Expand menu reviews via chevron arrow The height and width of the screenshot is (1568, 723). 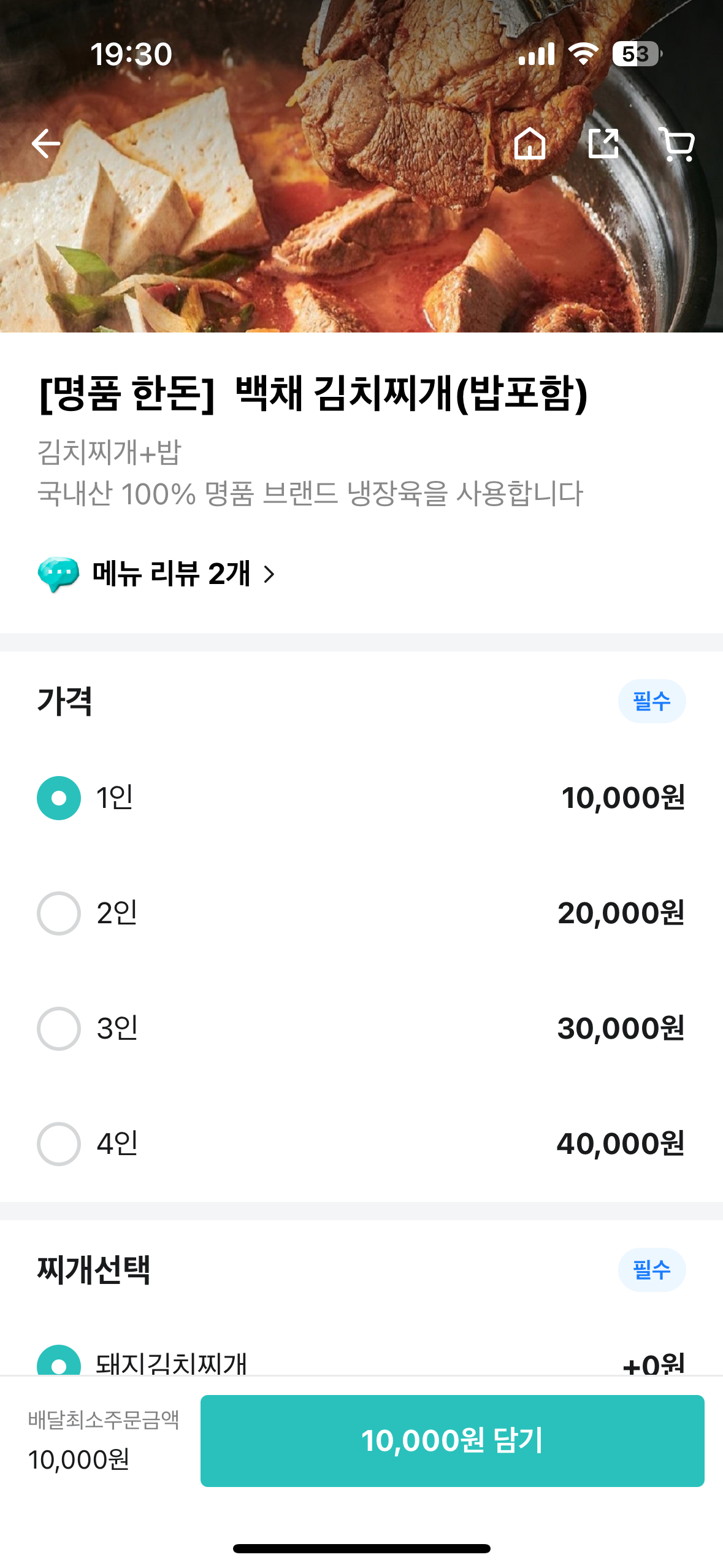(269, 574)
